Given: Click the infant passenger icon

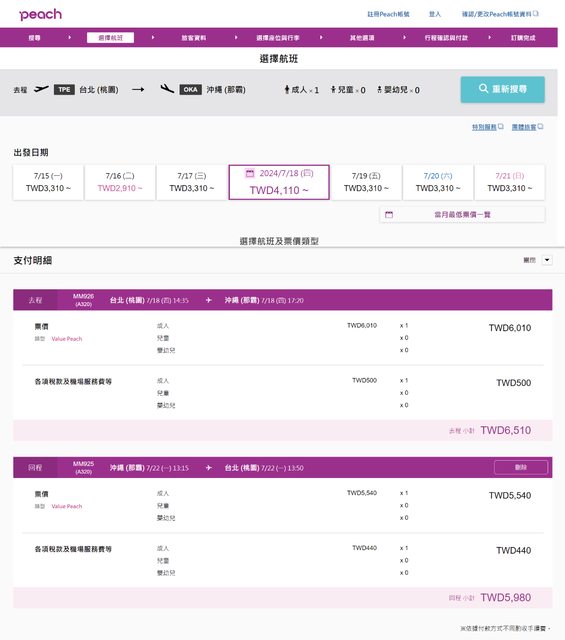Looking at the screenshot, I should click(x=379, y=89).
